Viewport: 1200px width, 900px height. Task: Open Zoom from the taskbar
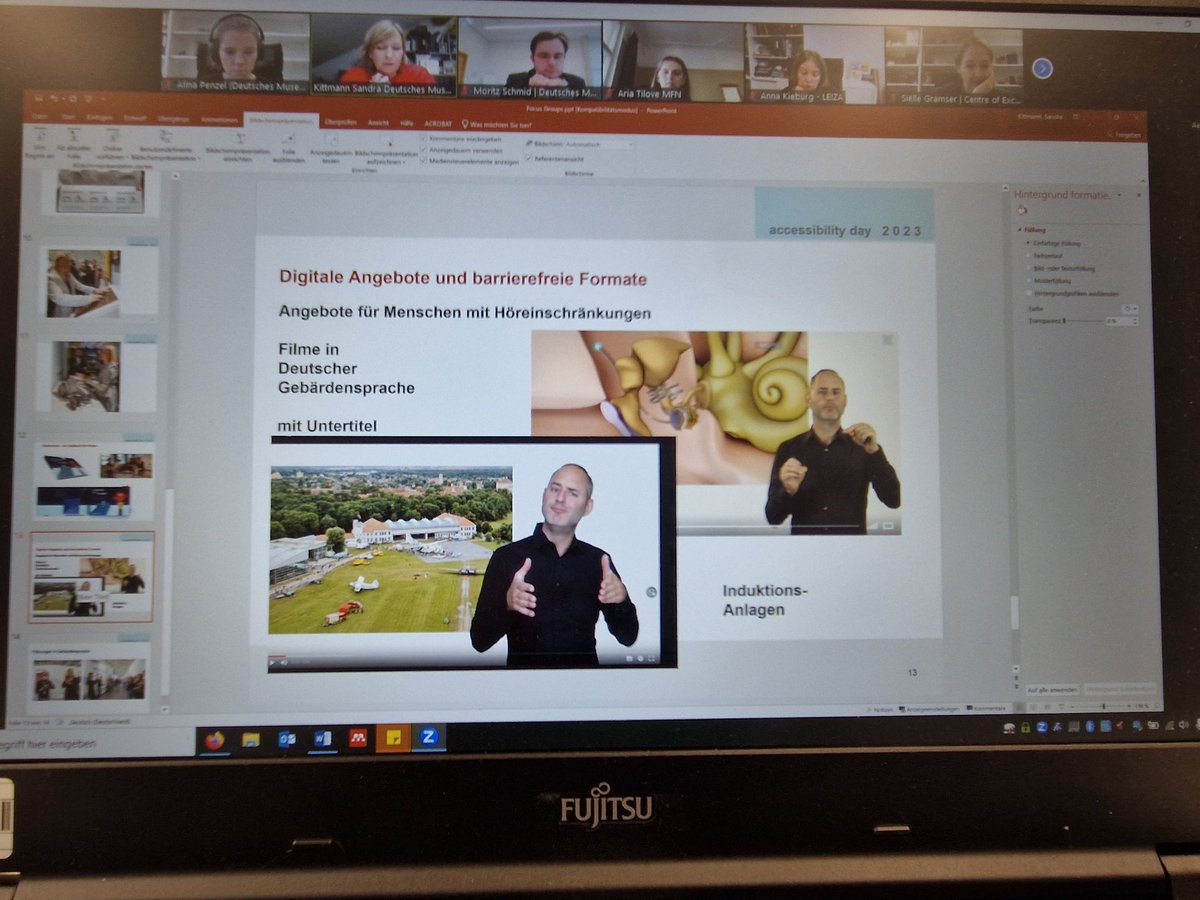429,738
